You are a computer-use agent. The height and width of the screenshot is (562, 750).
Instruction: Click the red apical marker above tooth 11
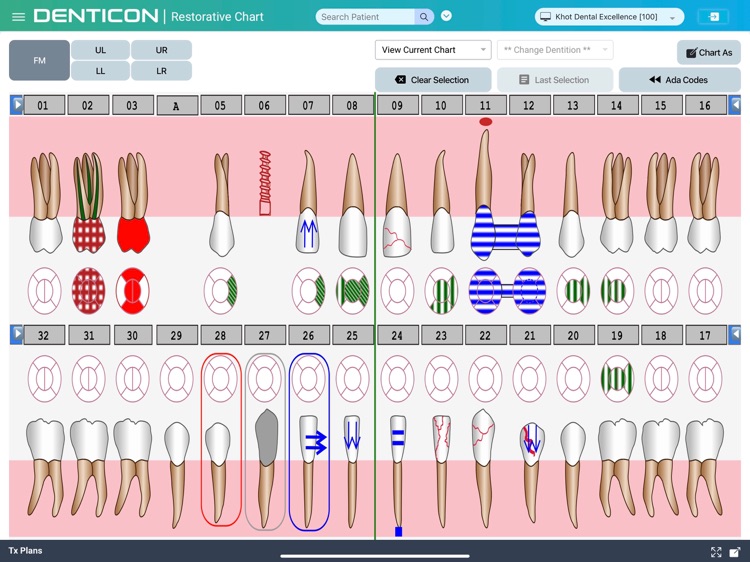tap(485, 122)
